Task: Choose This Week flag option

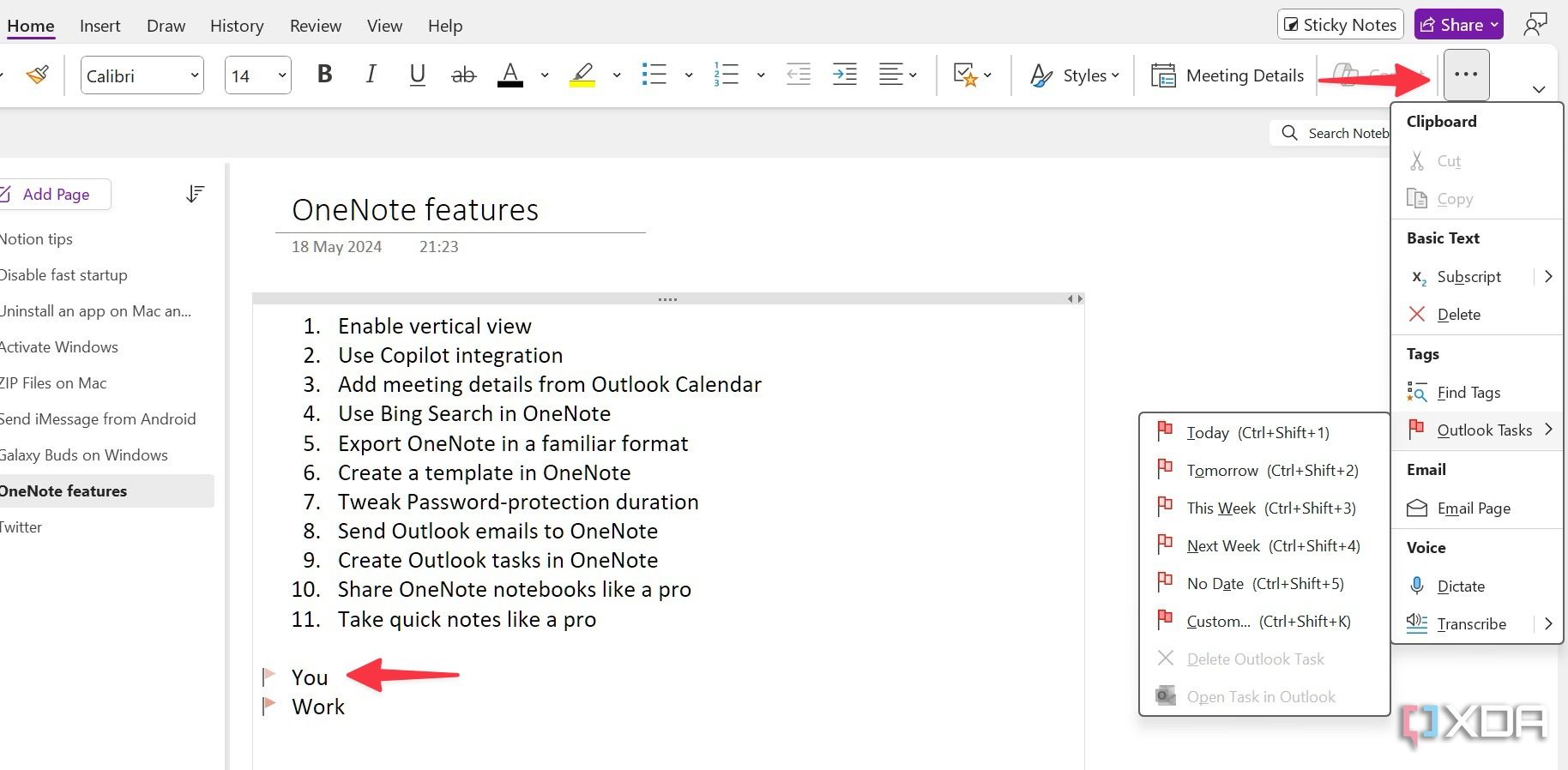Action: pyautogui.click(x=1263, y=508)
